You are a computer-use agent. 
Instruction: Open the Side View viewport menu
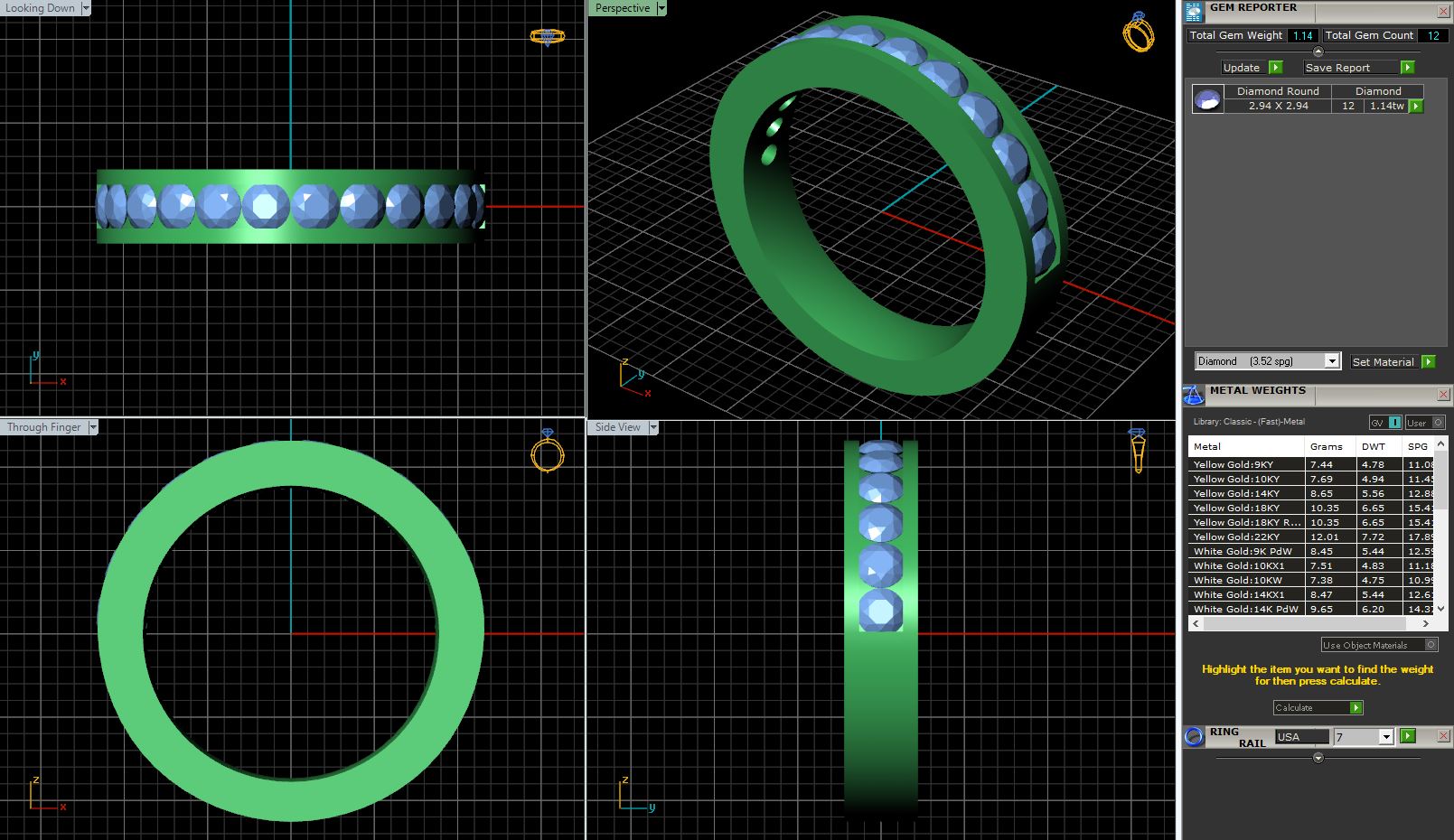(653, 427)
